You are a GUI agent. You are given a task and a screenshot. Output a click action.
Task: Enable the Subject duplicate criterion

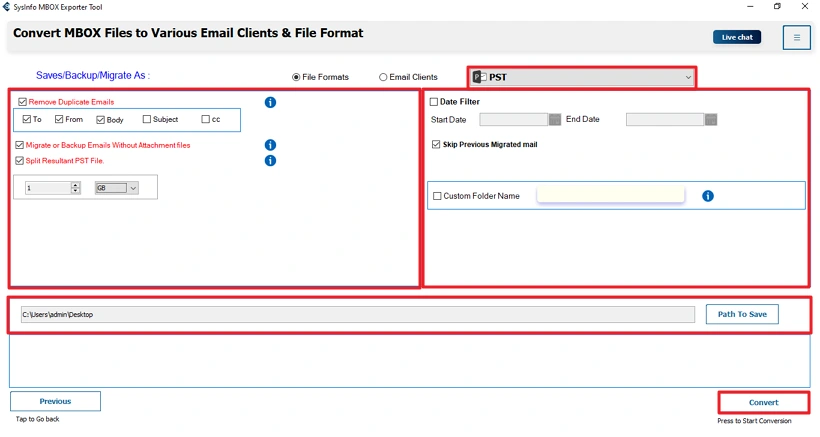click(x=147, y=119)
